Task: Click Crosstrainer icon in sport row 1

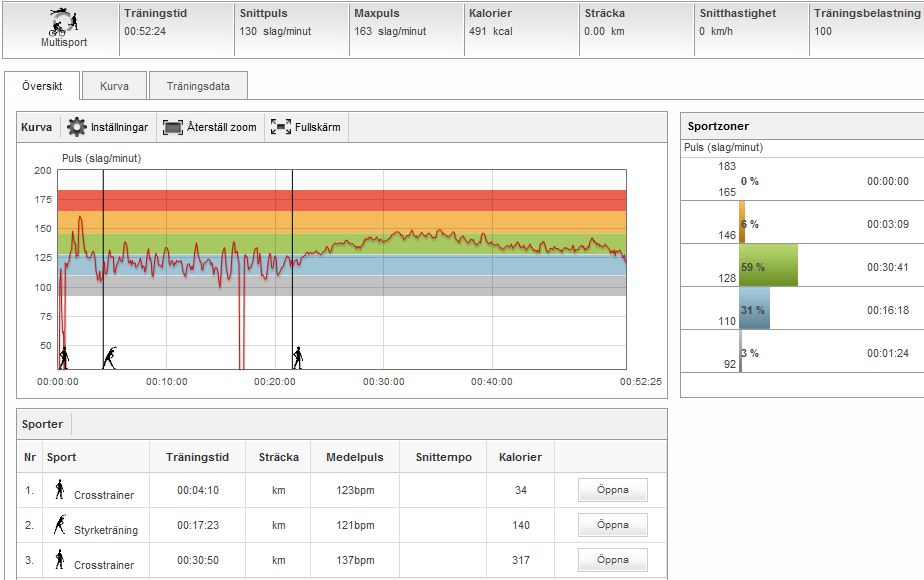Action: tap(60, 489)
